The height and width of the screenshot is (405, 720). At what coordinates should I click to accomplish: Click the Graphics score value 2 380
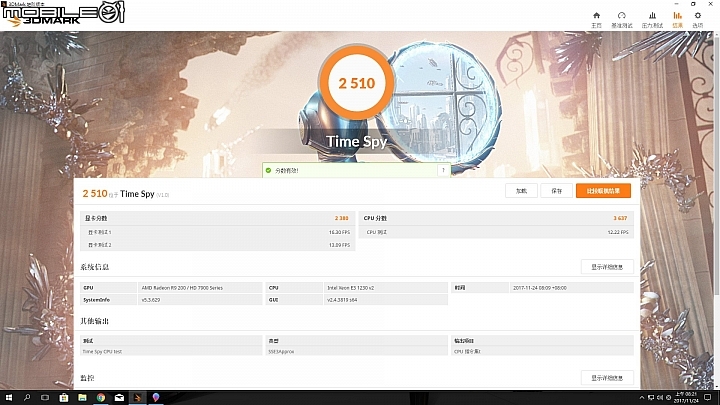pos(341,219)
